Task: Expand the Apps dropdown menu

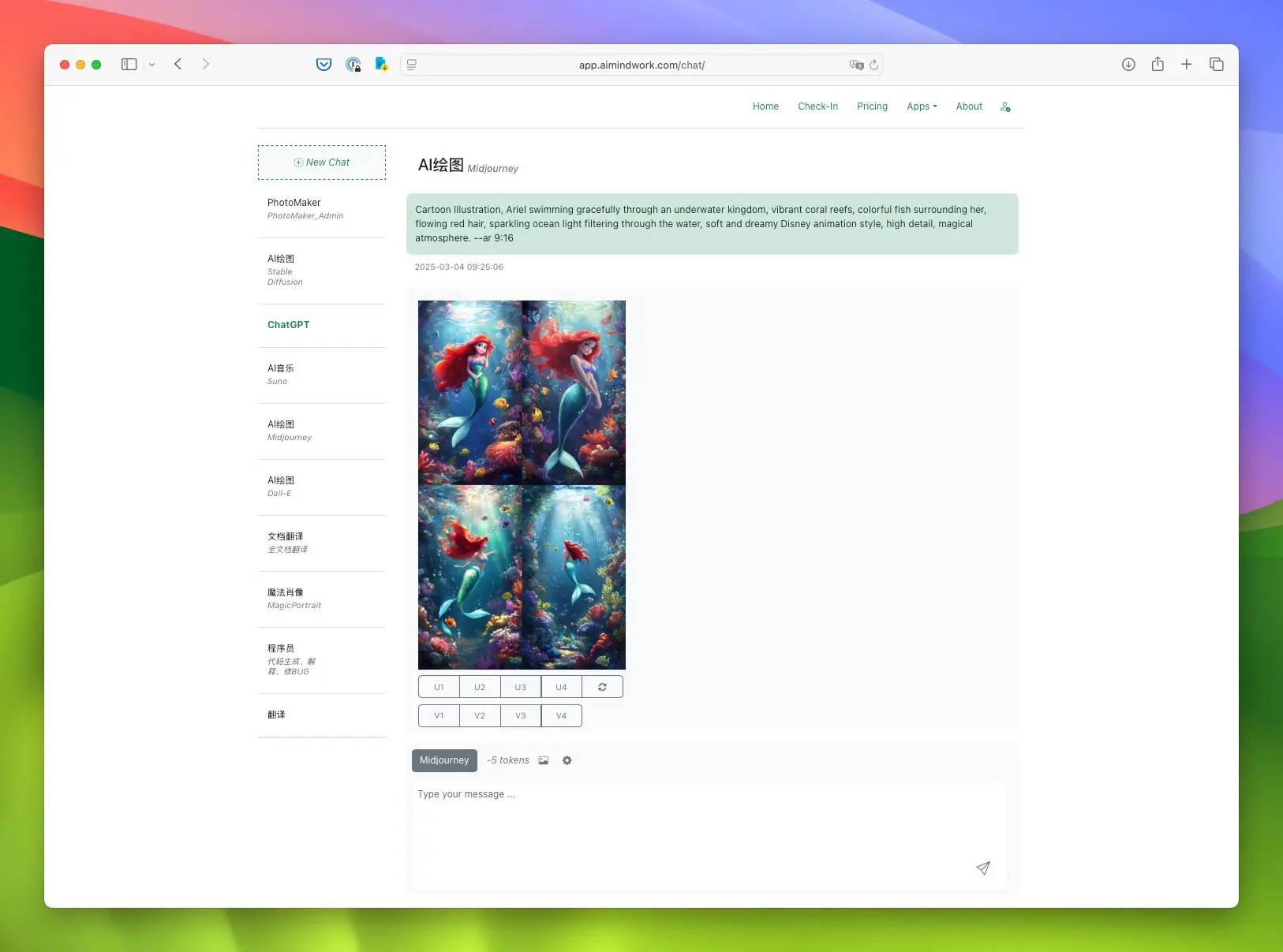Action: (x=922, y=106)
